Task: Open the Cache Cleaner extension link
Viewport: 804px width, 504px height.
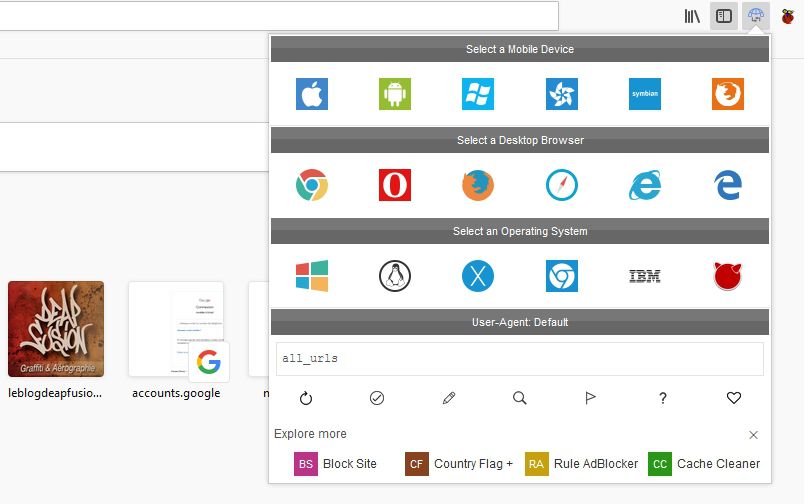Action: tap(704, 464)
